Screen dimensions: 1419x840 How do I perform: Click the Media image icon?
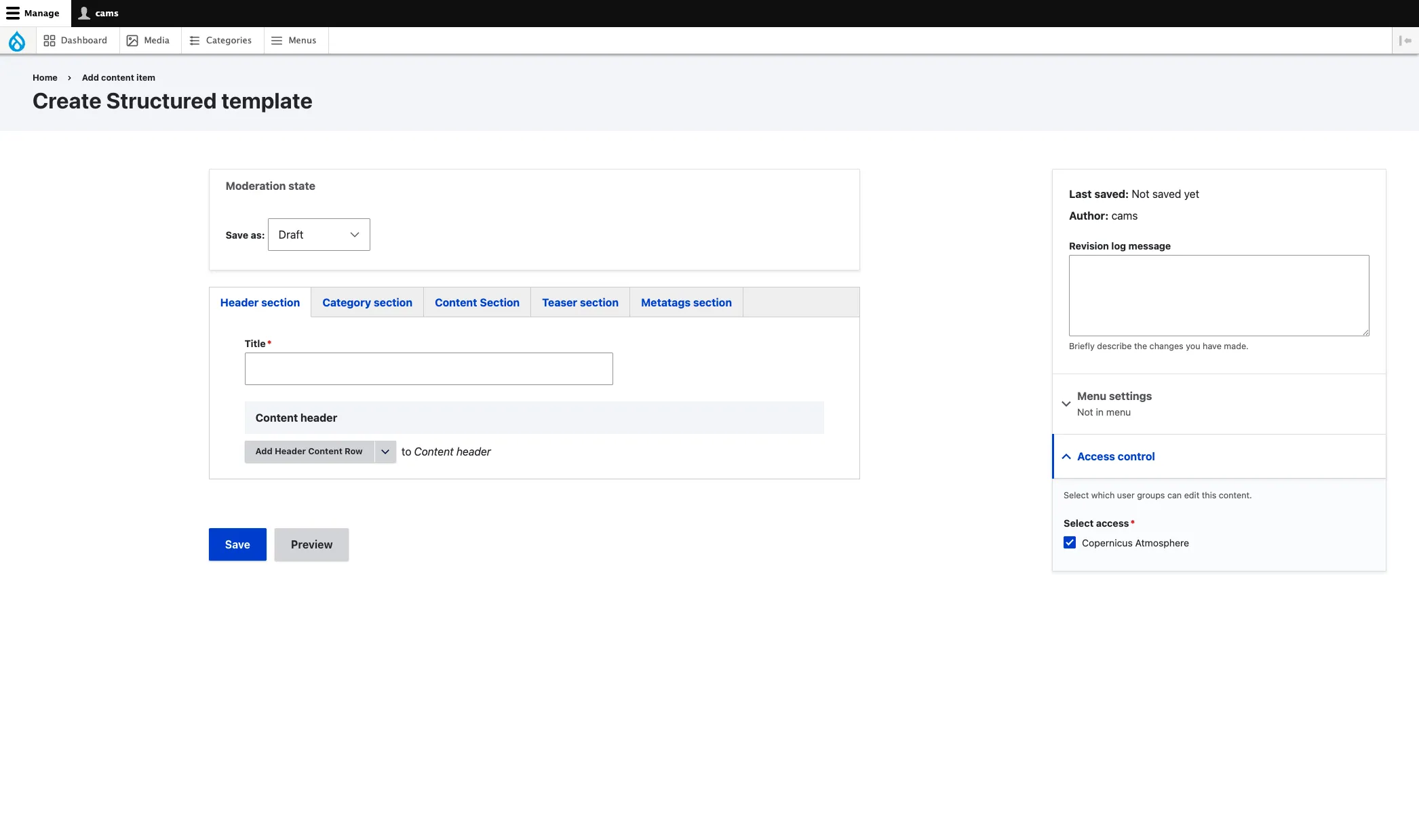click(132, 41)
